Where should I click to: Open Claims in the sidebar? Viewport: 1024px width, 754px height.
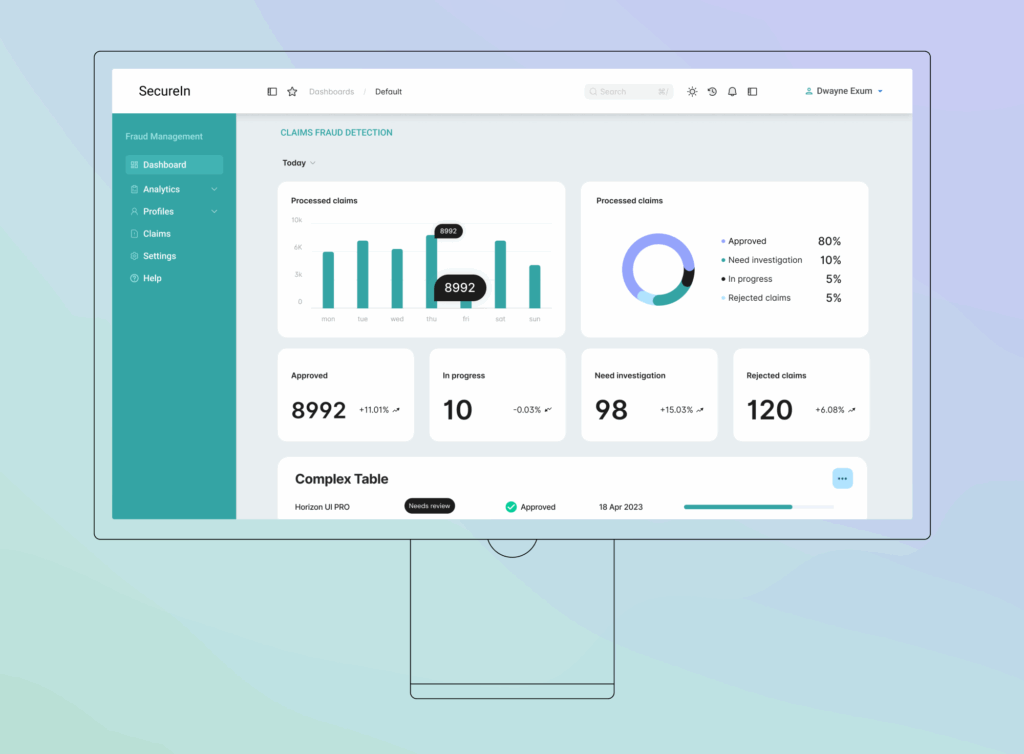point(156,234)
